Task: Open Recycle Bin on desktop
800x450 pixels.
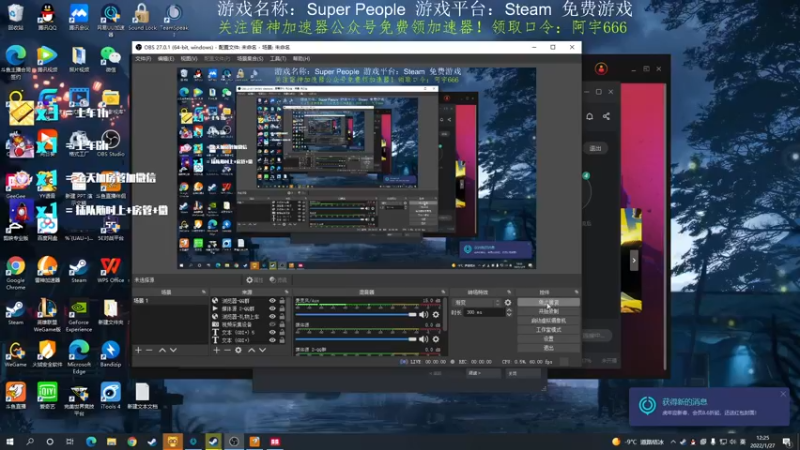Action: 15,17
